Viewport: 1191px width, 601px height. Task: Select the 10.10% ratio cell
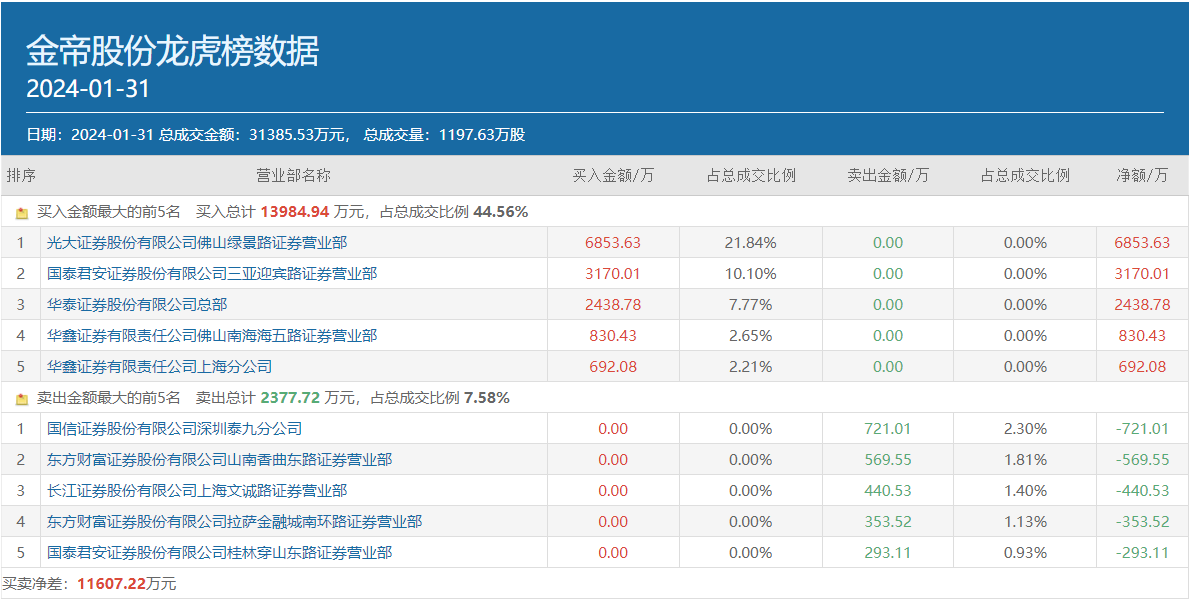pyautogui.click(x=750, y=274)
